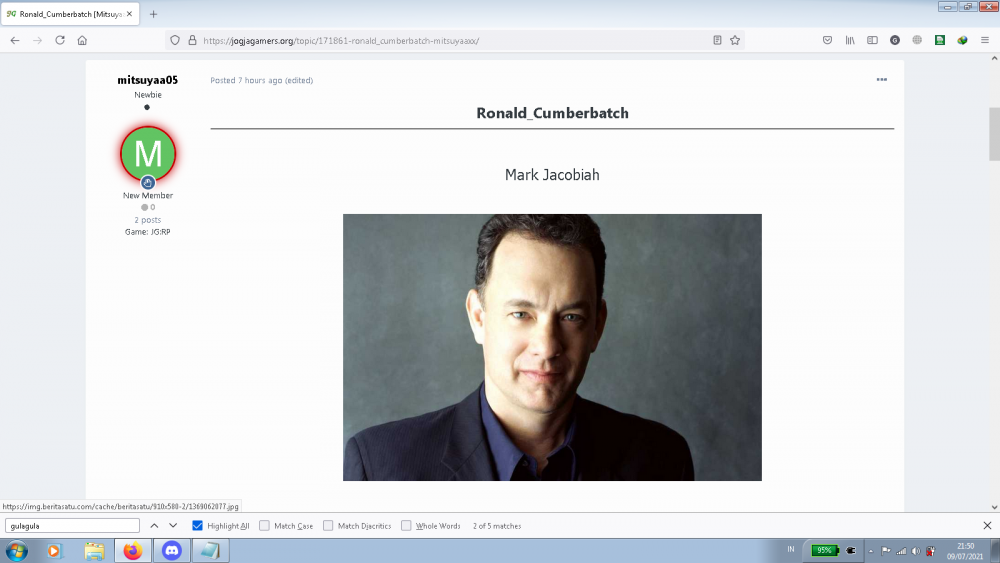Open the Firefox hamburger menu
Screen dimensions: 1000x563
click(985, 40)
